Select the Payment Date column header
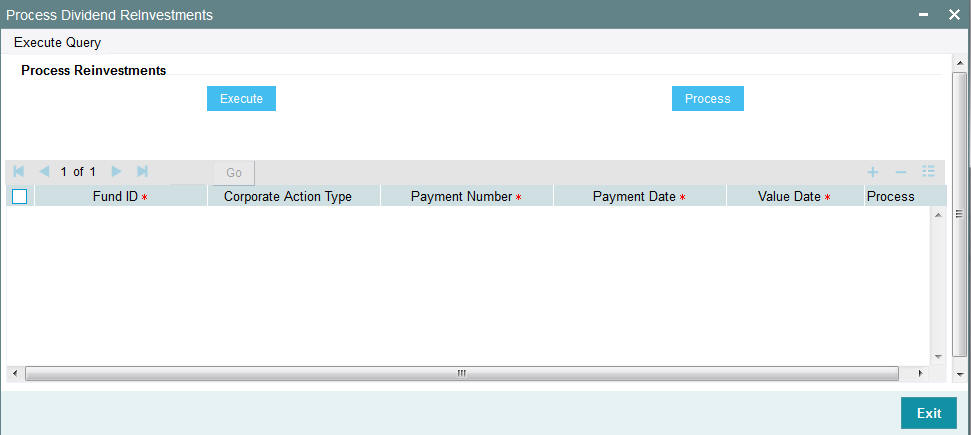The width and height of the screenshot is (971, 435). click(640, 196)
